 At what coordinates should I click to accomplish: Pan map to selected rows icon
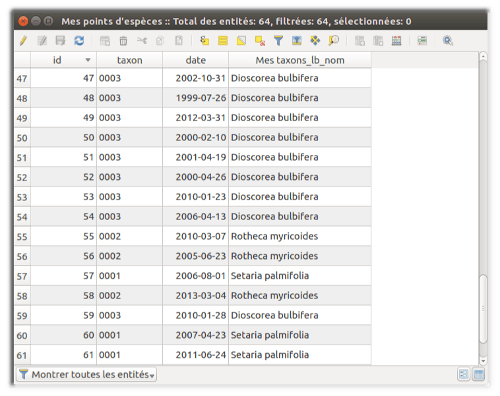pyautogui.click(x=315, y=41)
